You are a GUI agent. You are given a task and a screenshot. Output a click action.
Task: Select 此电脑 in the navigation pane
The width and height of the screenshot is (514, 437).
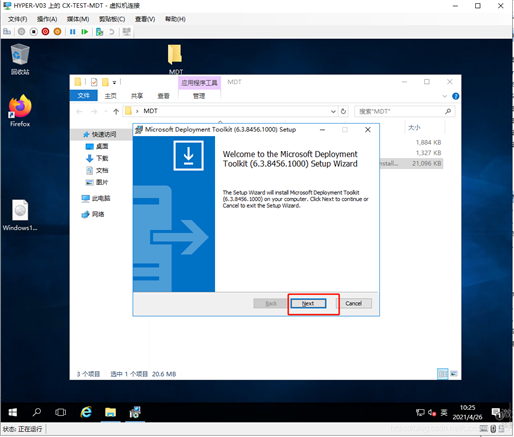coord(96,198)
